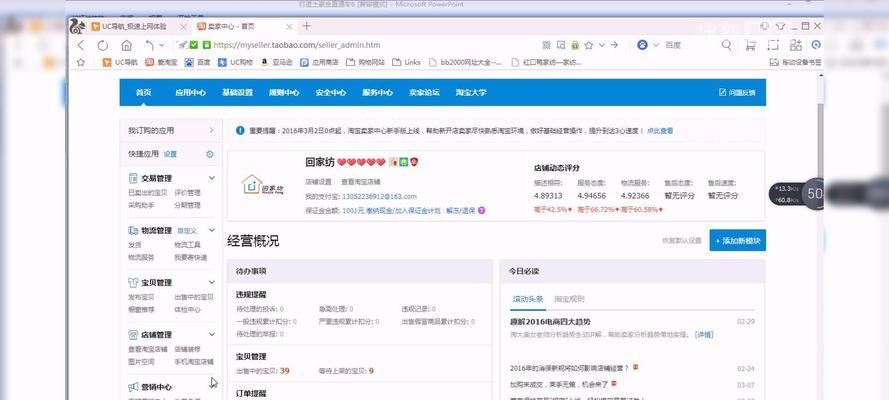Viewport: 889px width, 400px height.
Task: Collapse the 店铺管理 section chevron
Action: click(211, 334)
